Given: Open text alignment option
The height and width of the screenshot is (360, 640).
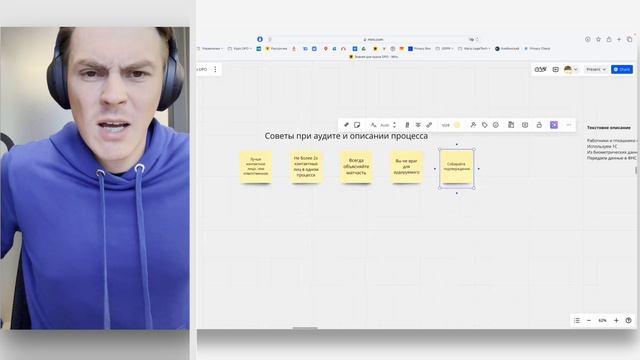Looking at the screenshot, I should (x=418, y=125).
